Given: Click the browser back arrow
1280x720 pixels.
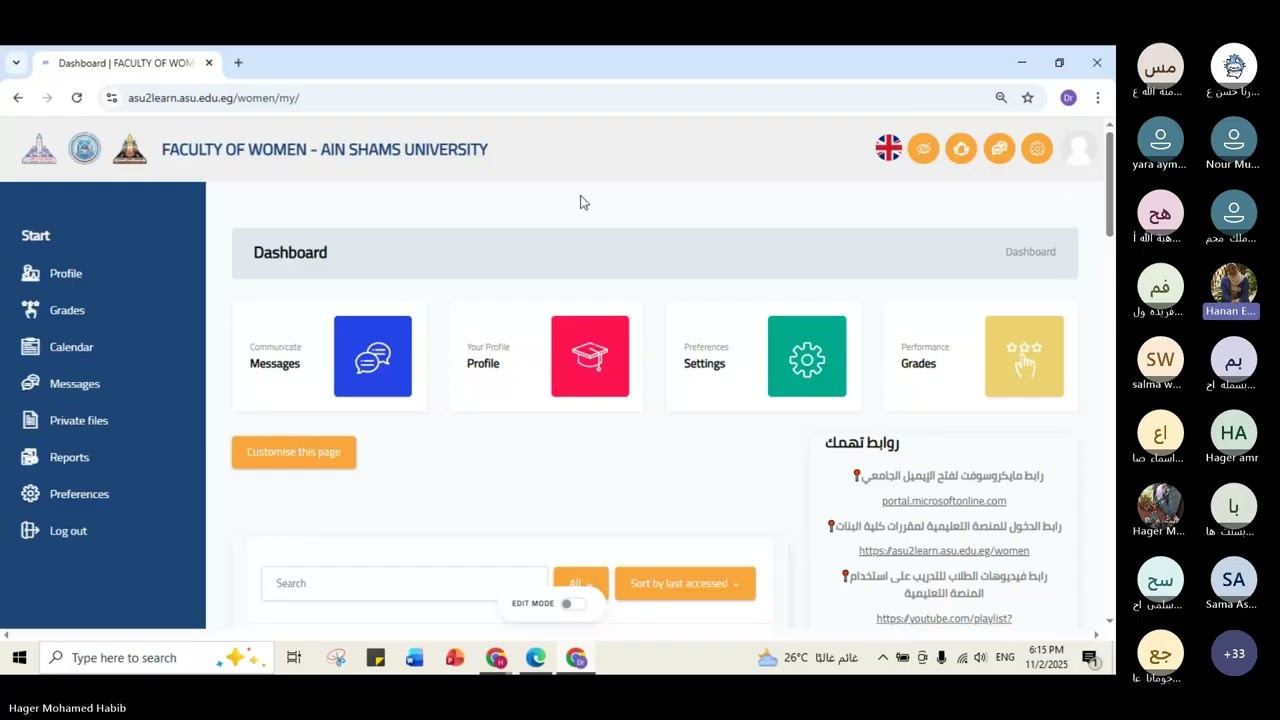Looking at the screenshot, I should tap(18, 98).
